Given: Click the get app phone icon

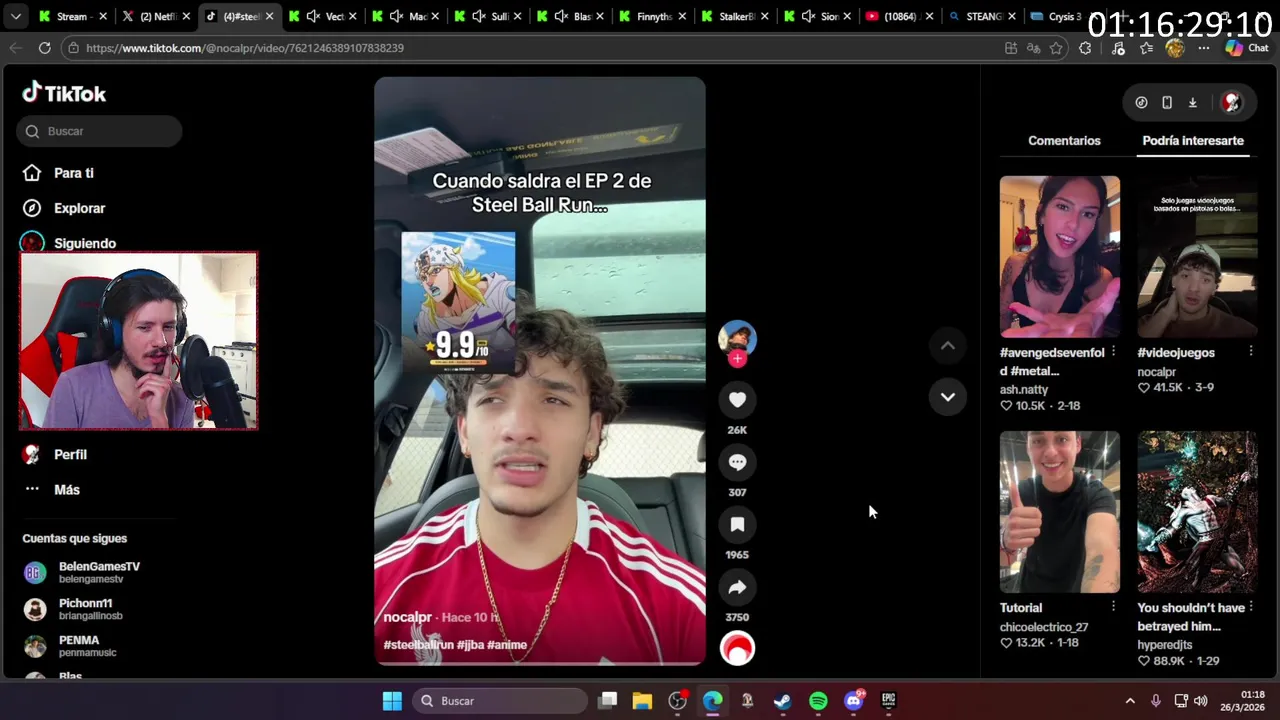Looking at the screenshot, I should [1167, 102].
